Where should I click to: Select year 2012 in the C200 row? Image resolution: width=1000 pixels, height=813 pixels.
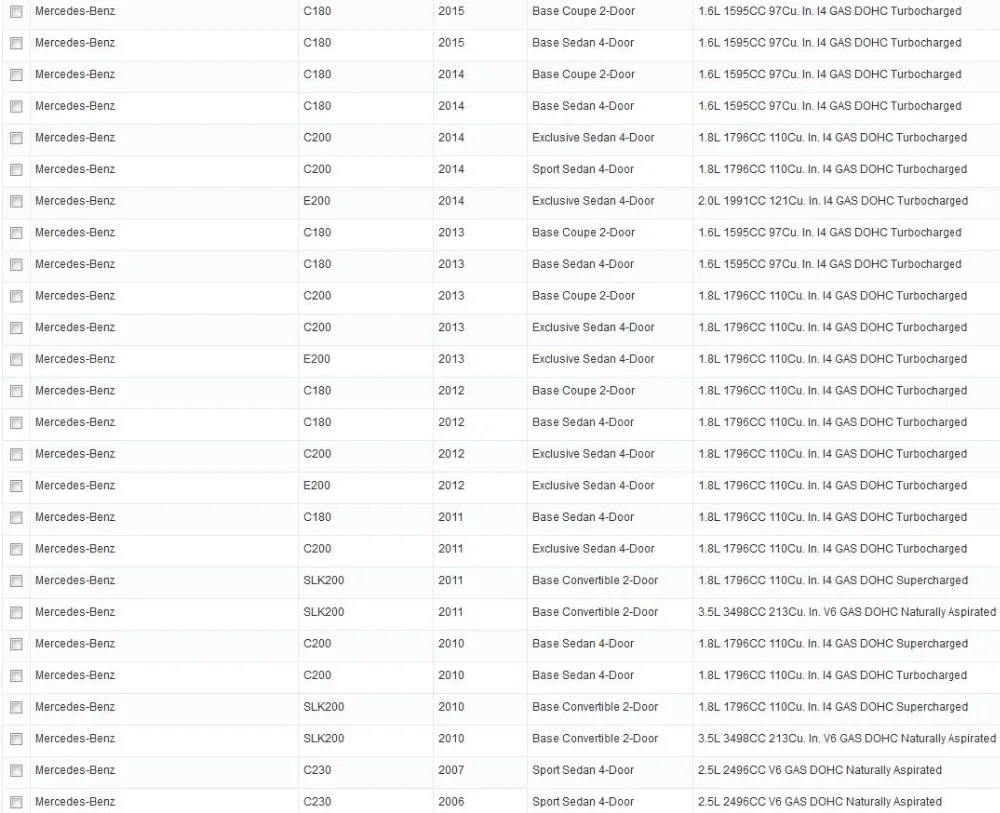click(x=451, y=454)
